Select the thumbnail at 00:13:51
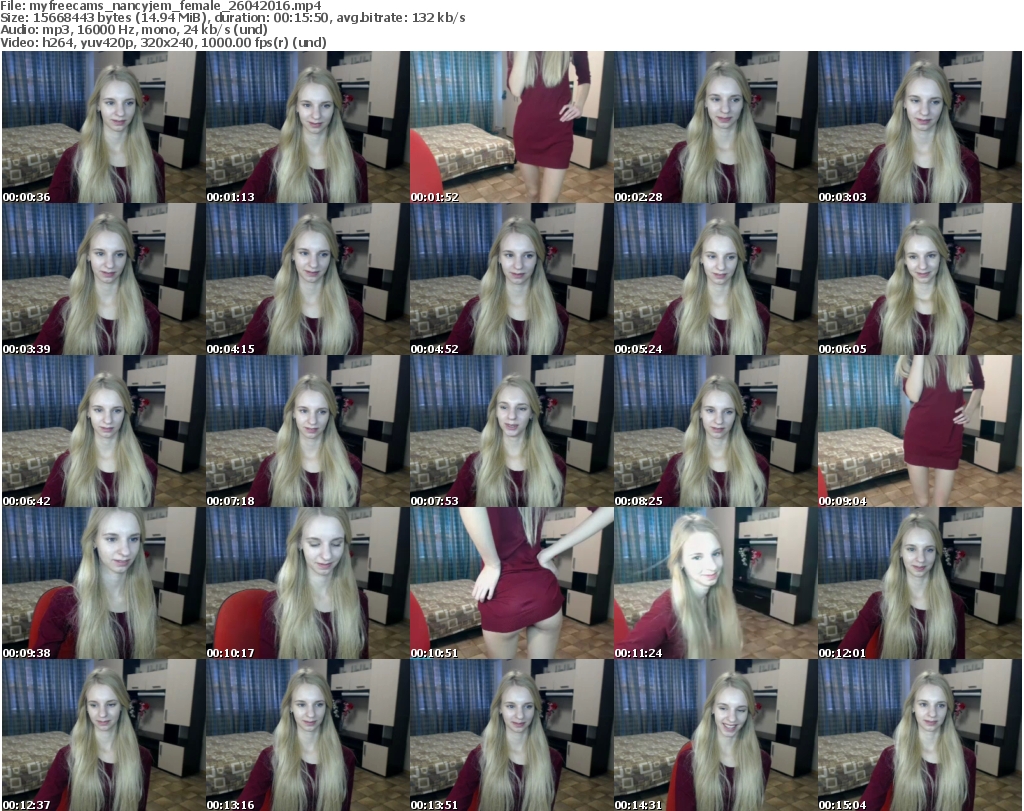Viewport: 1024px width, 811px height. pos(512,735)
